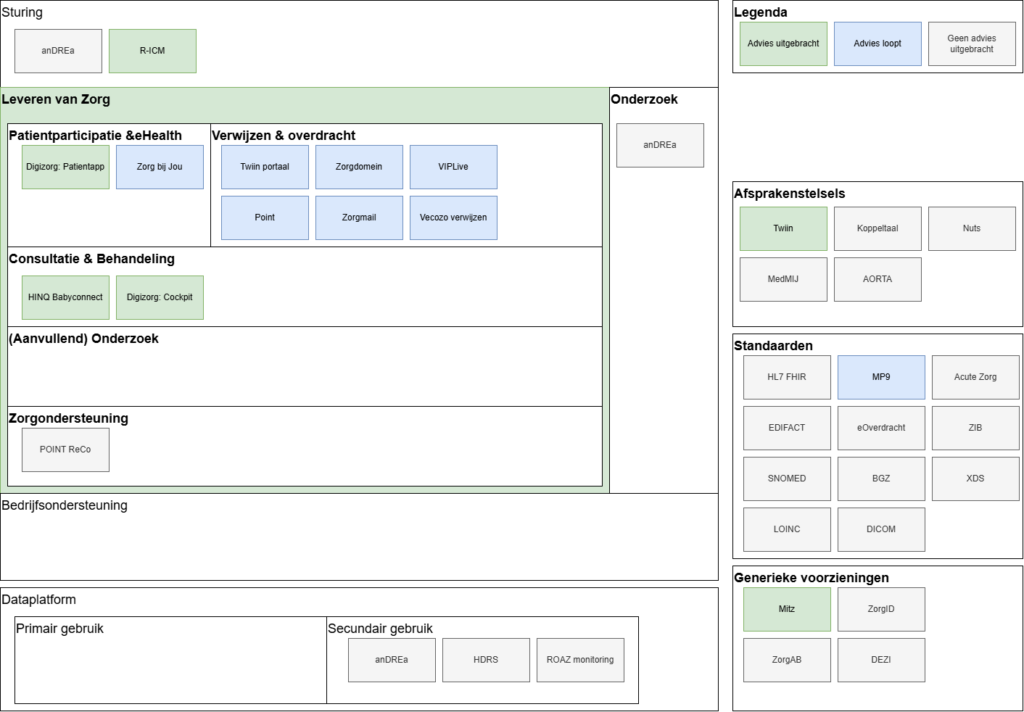Select the Consultatie & Behandeling heading
Viewport: 1024px width, 712px height.
click(x=91, y=259)
